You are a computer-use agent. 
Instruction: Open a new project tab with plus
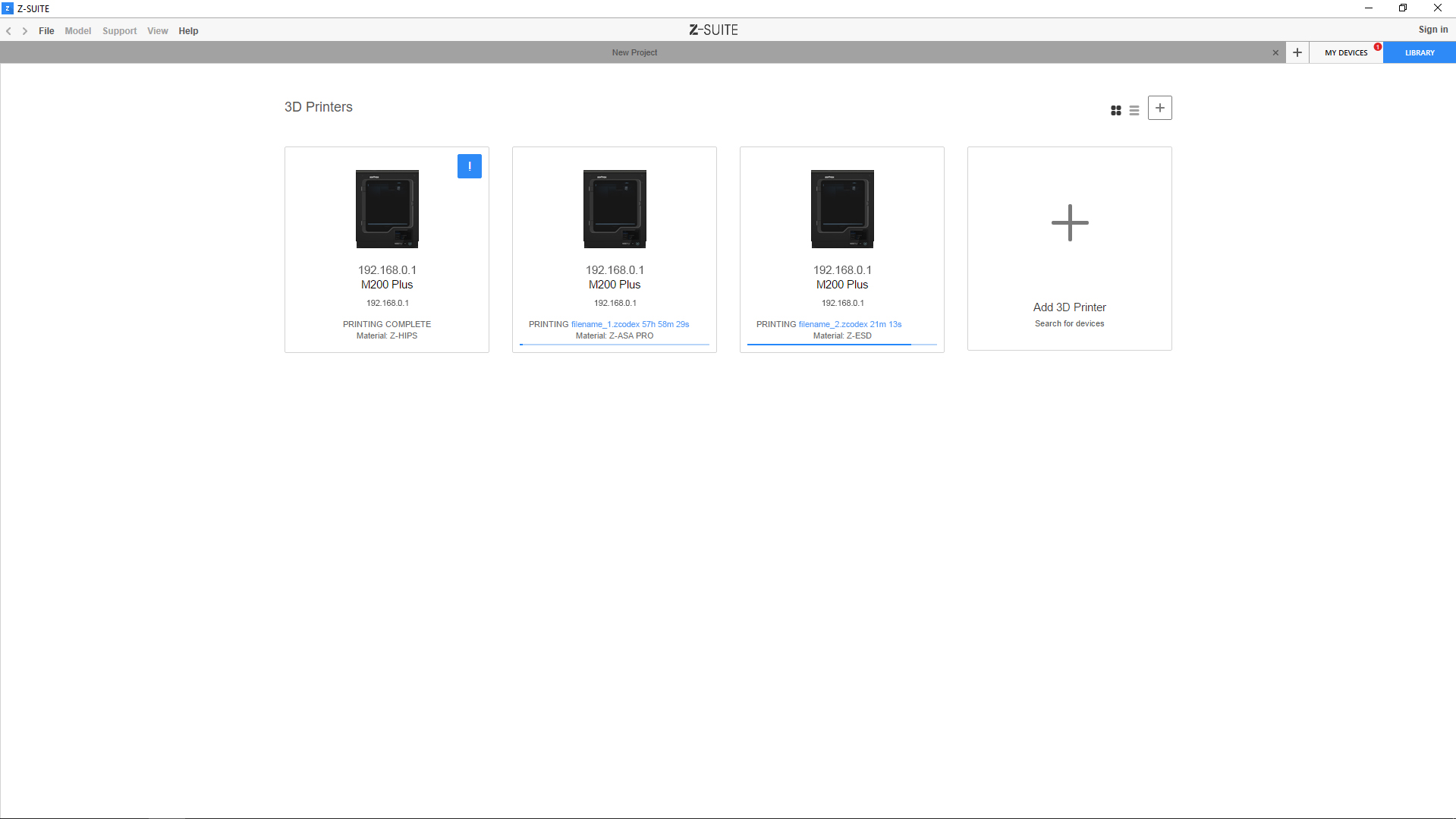click(1297, 52)
